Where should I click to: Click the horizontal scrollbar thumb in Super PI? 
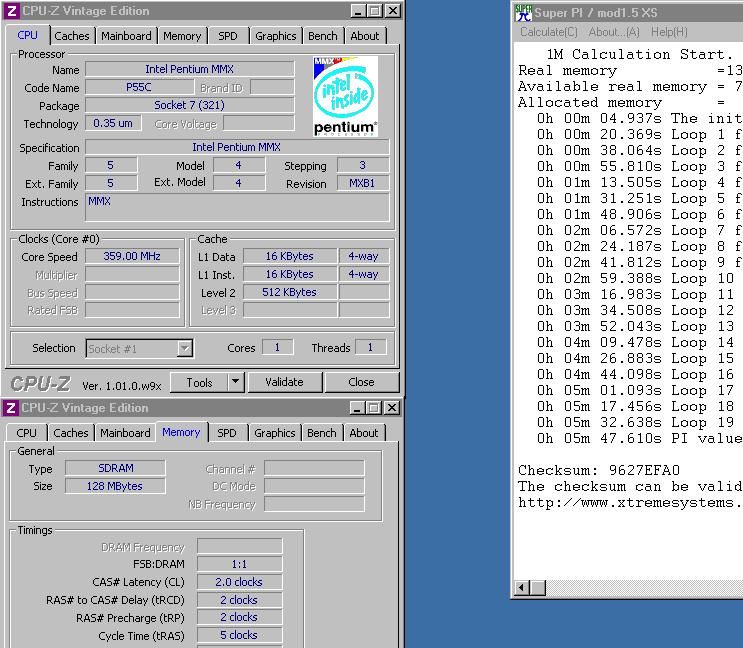(x=538, y=588)
